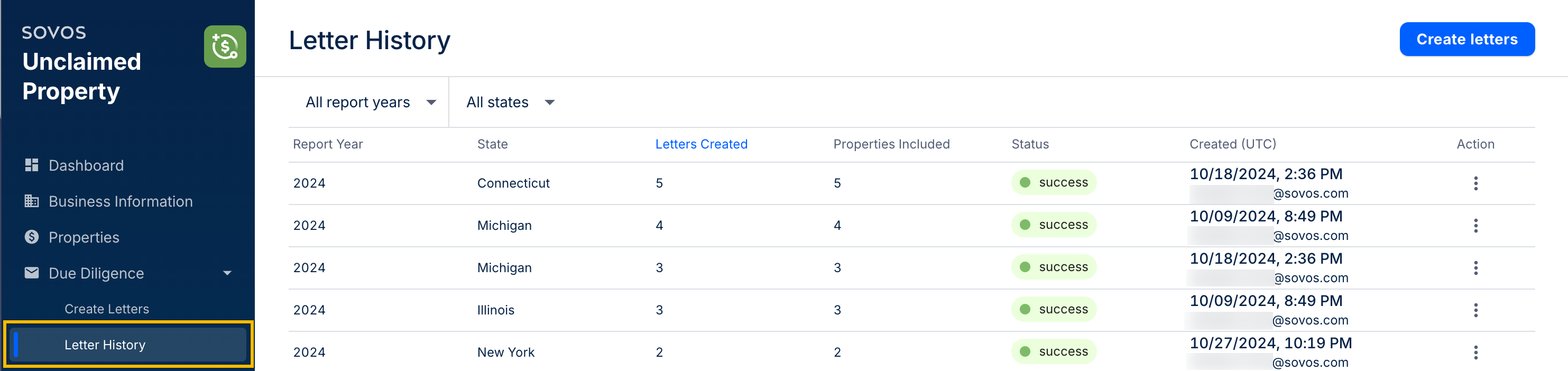Click the Properties dollar coin icon
The height and width of the screenshot is (371, 1568).
(32, 237)
